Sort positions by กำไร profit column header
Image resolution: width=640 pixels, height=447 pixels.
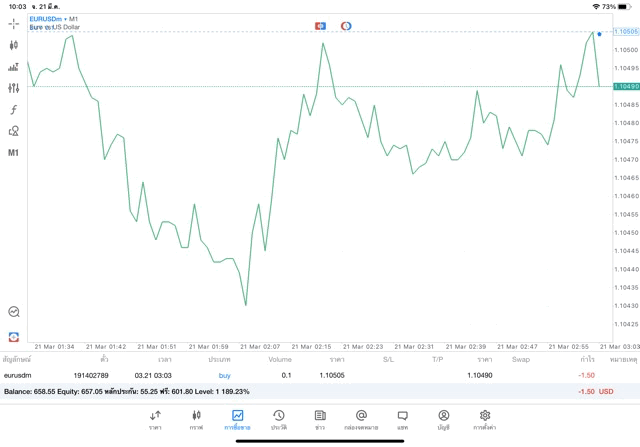click(x=588, y=358)
